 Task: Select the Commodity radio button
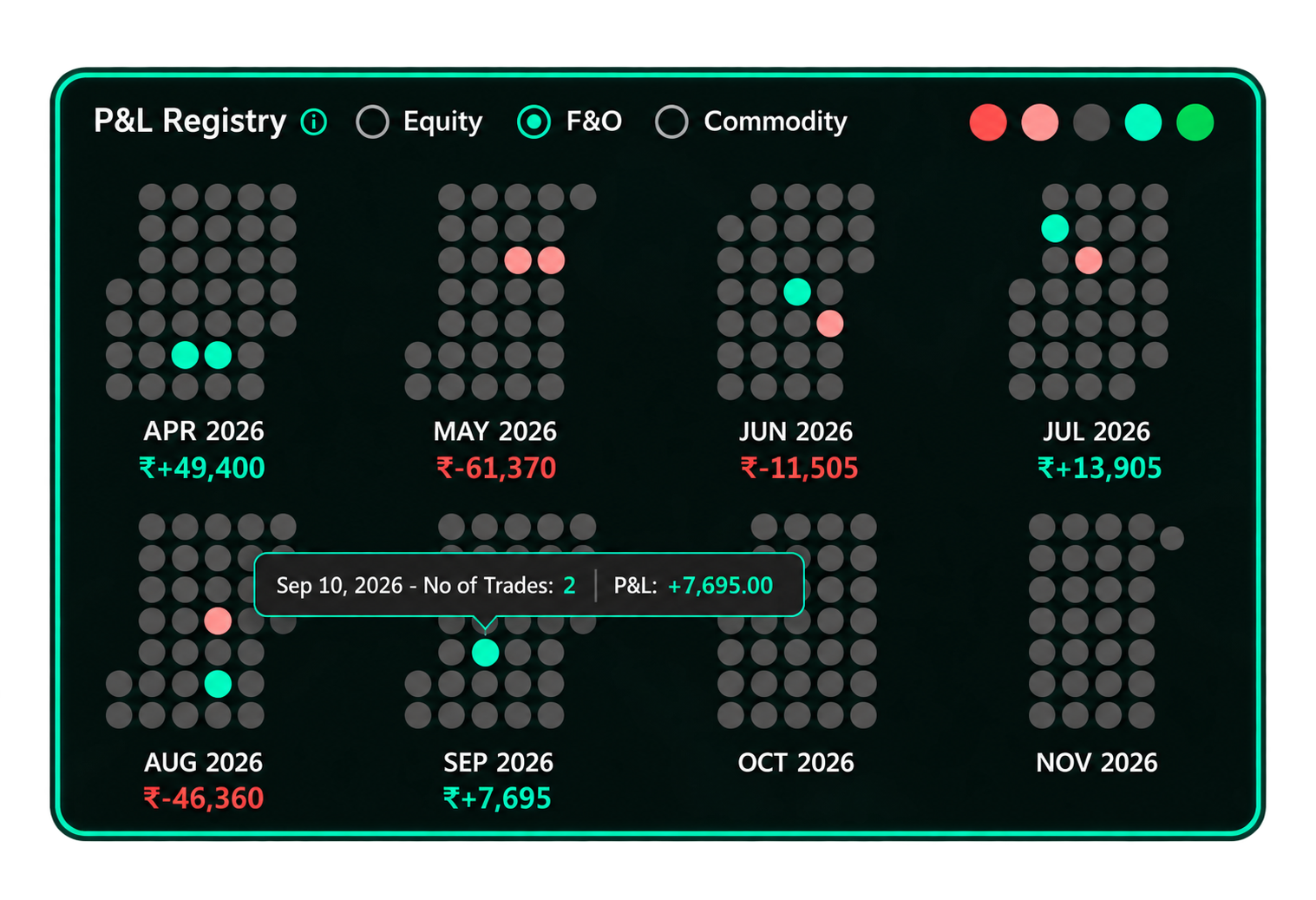(671, 122)
